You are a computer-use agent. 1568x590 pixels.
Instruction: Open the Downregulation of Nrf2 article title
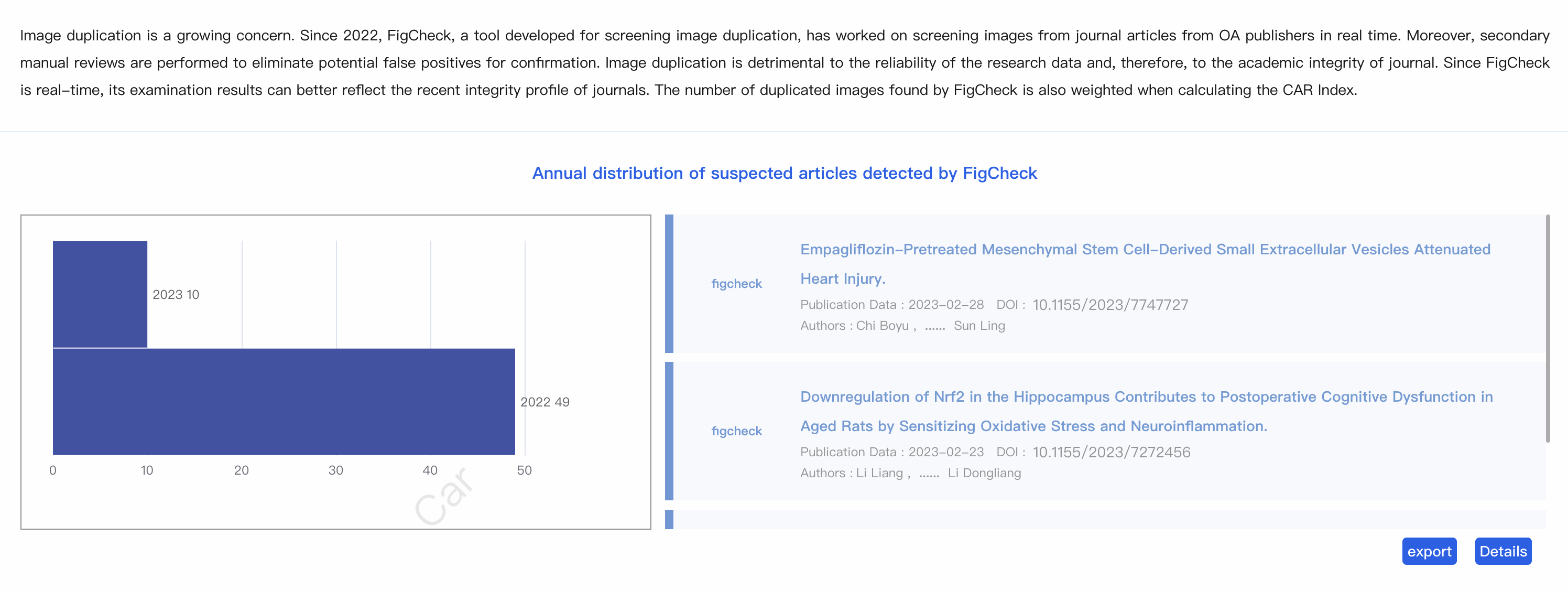pos(1146,397)
